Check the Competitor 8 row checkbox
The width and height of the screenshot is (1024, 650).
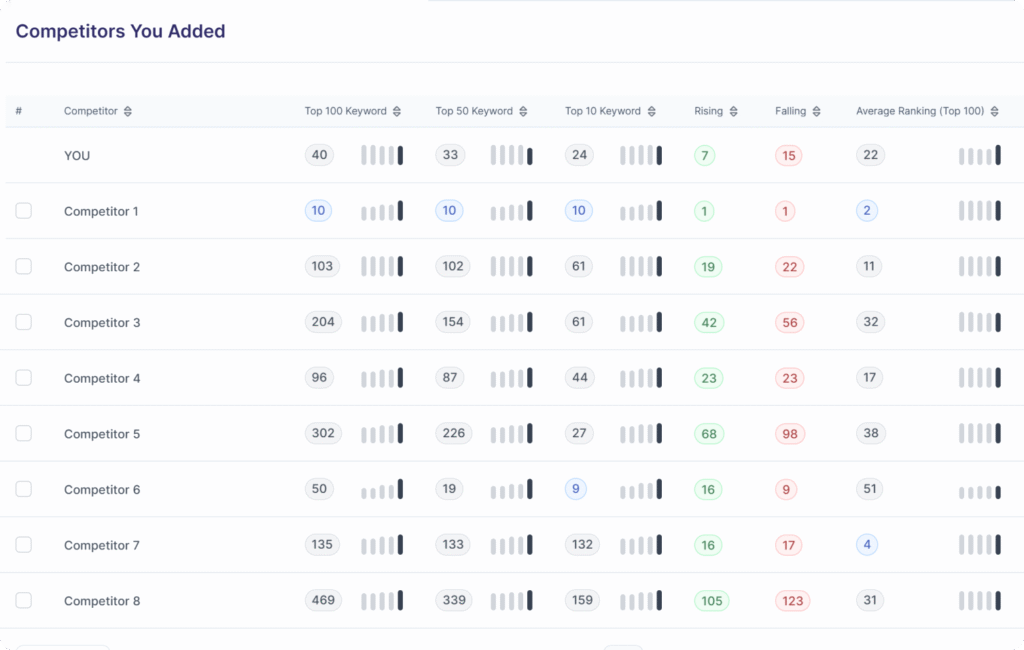coord(24,600)
